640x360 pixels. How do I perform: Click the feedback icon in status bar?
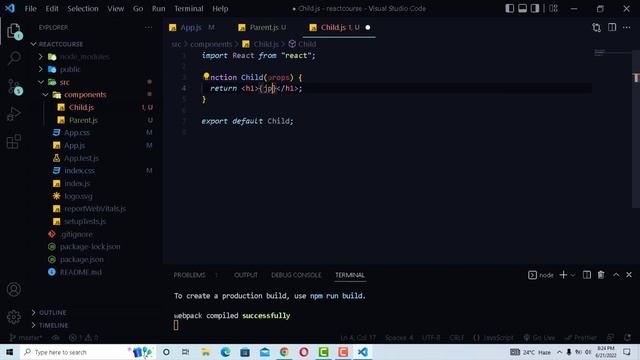pyautogui.click(x=610, y=338)
